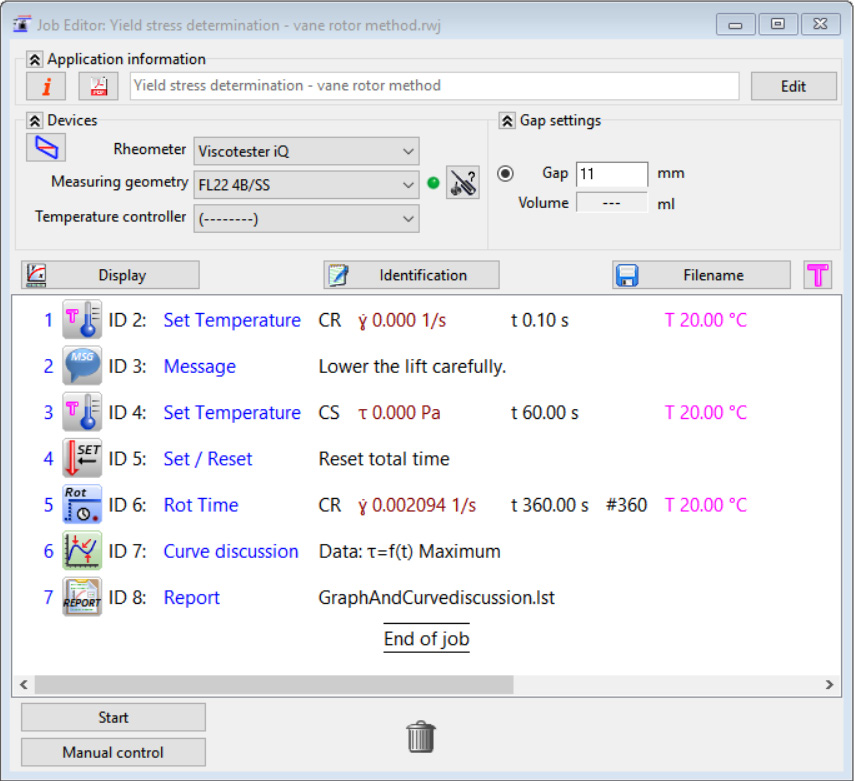Viewport: 855px width, 781px height.
Task: Click the red info icon in Application information
Action: tap(45, 86)
